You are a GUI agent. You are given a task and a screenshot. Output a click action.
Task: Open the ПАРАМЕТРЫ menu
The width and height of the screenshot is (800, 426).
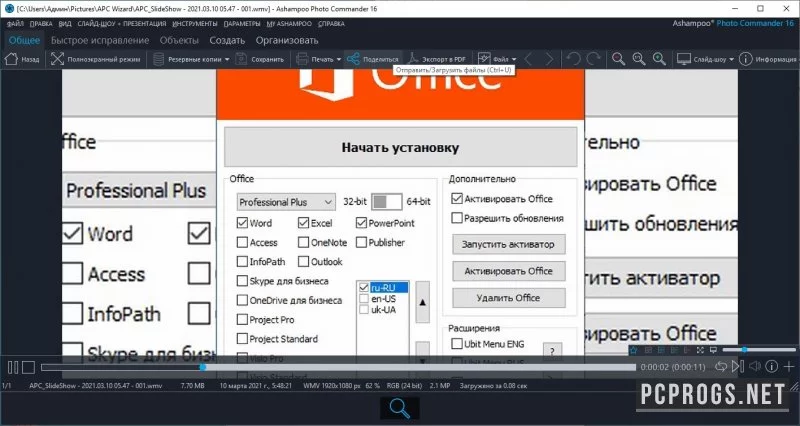tap(242, 24)
